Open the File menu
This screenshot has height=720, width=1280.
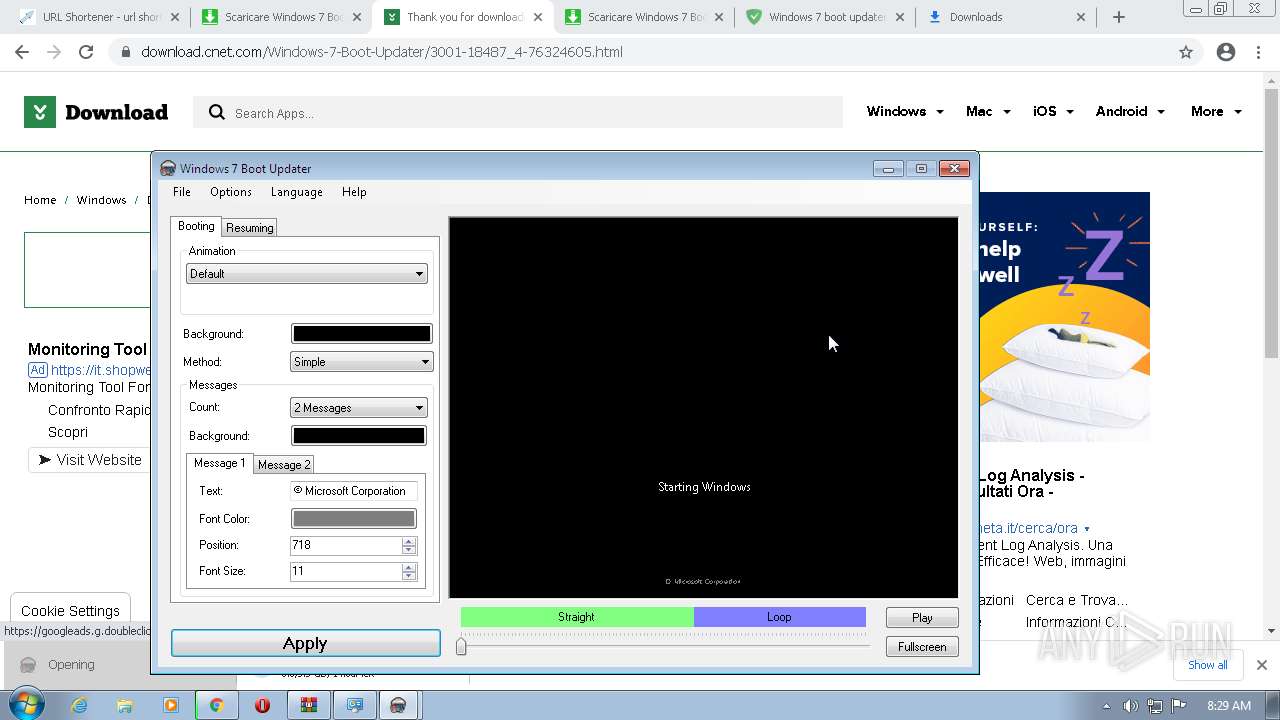click(x=182, y=192)
